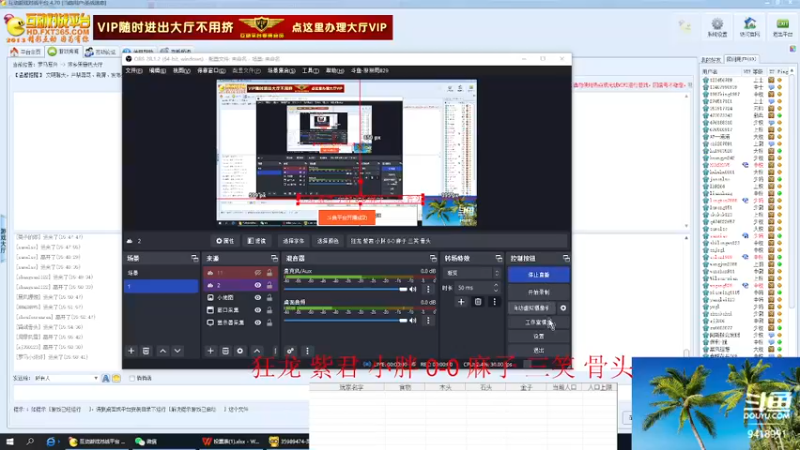
Task: Open source properties gear in Sources toolbar
Action: click(x=240, y=351)
